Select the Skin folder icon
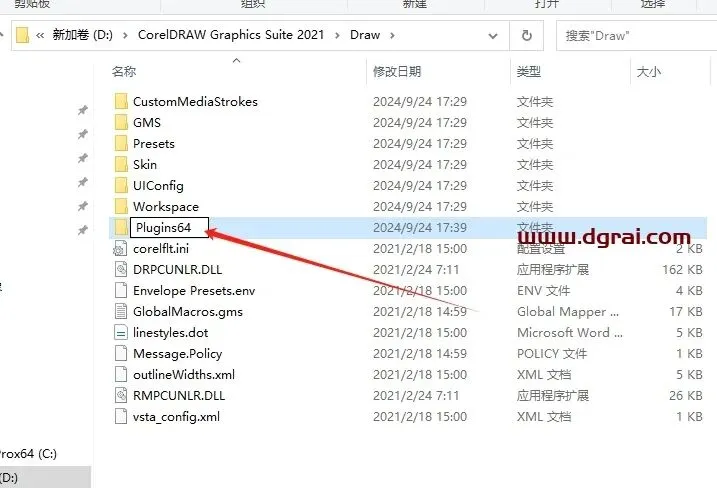The height and width of the screenshot is (488, 717). [x=121, y=165]
